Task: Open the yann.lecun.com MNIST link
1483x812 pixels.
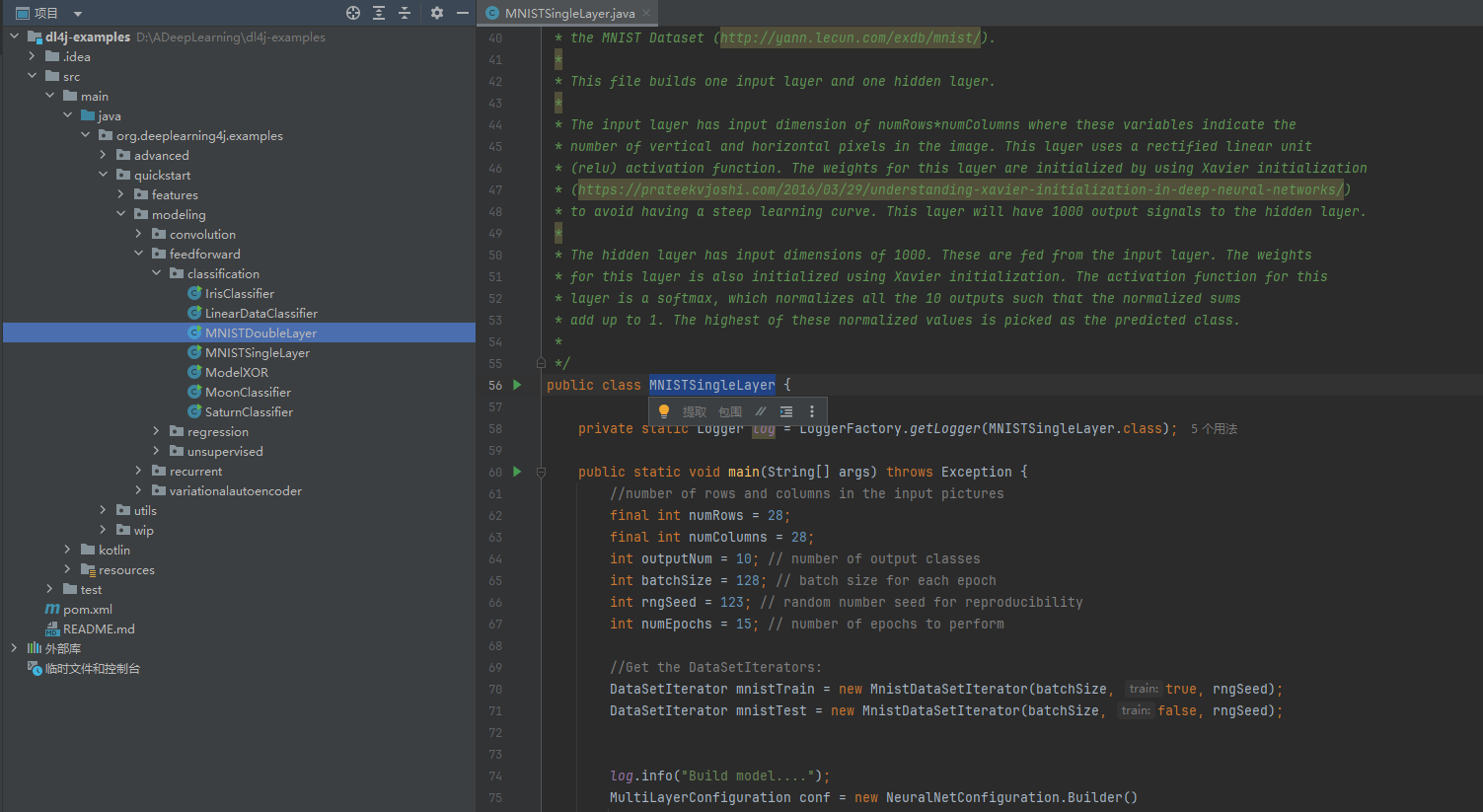Action: [x=849, y=38]
